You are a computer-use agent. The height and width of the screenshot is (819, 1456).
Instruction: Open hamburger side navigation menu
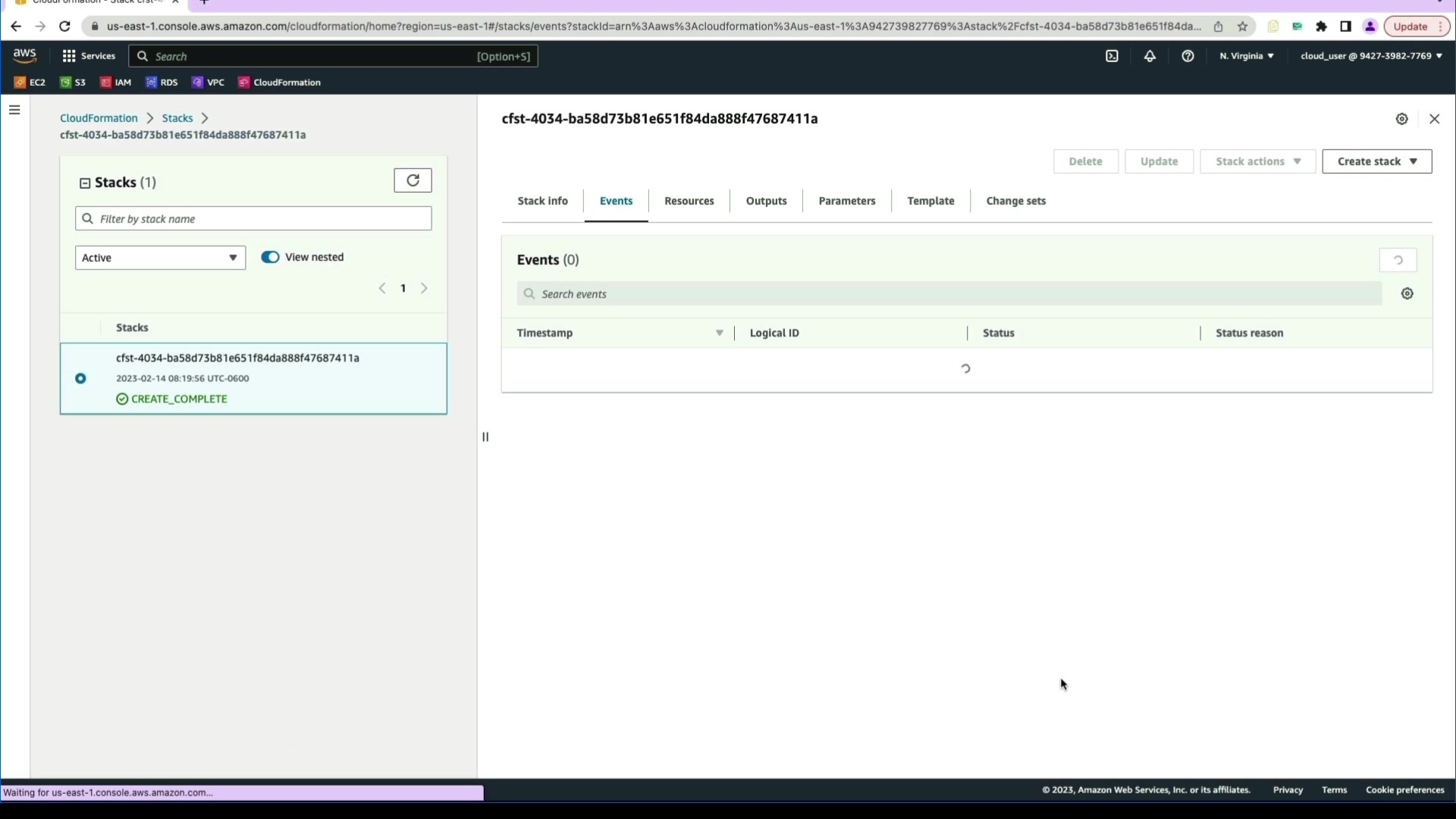pos(14,111)
